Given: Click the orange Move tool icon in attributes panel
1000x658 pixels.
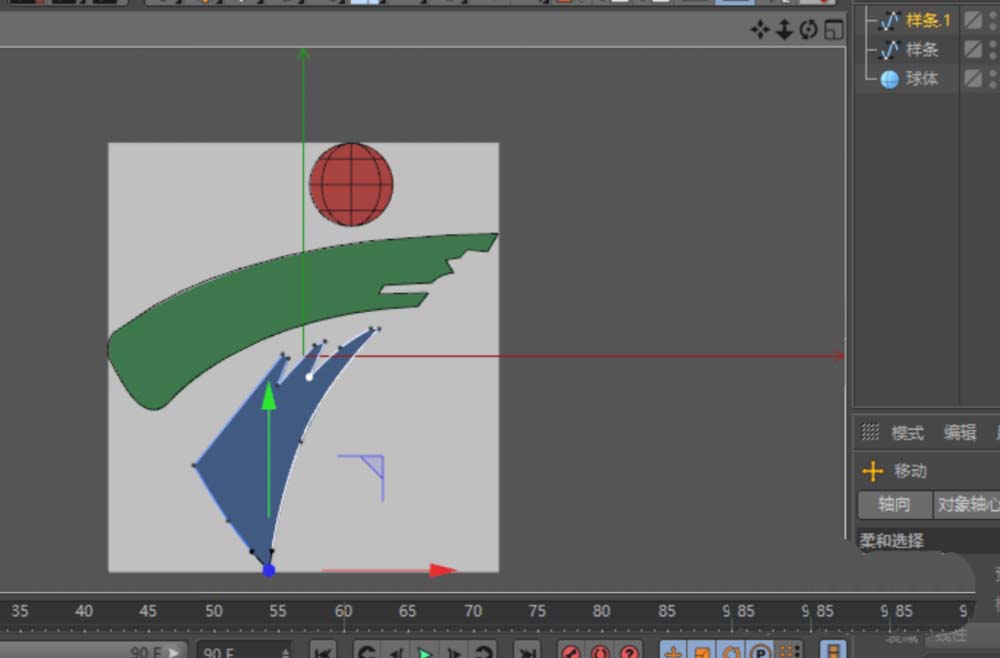Looking at the screenshot, I should click(872, 471).
